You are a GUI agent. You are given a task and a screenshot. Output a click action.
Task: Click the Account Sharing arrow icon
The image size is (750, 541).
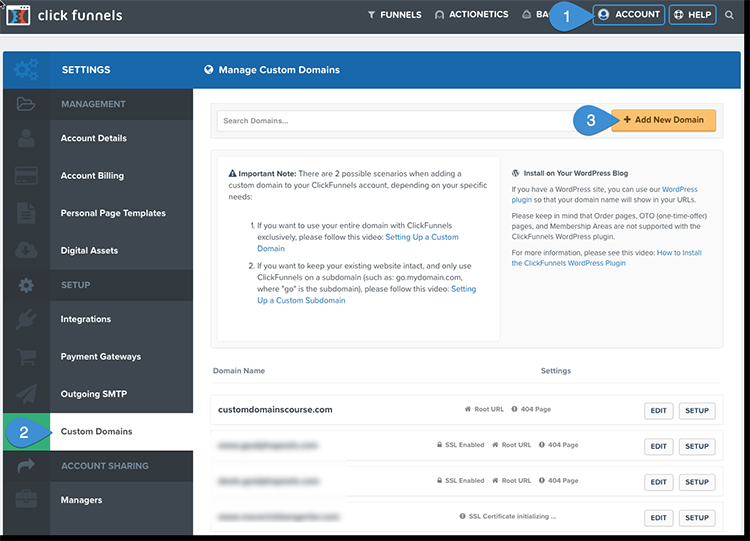tap(26, 465)
